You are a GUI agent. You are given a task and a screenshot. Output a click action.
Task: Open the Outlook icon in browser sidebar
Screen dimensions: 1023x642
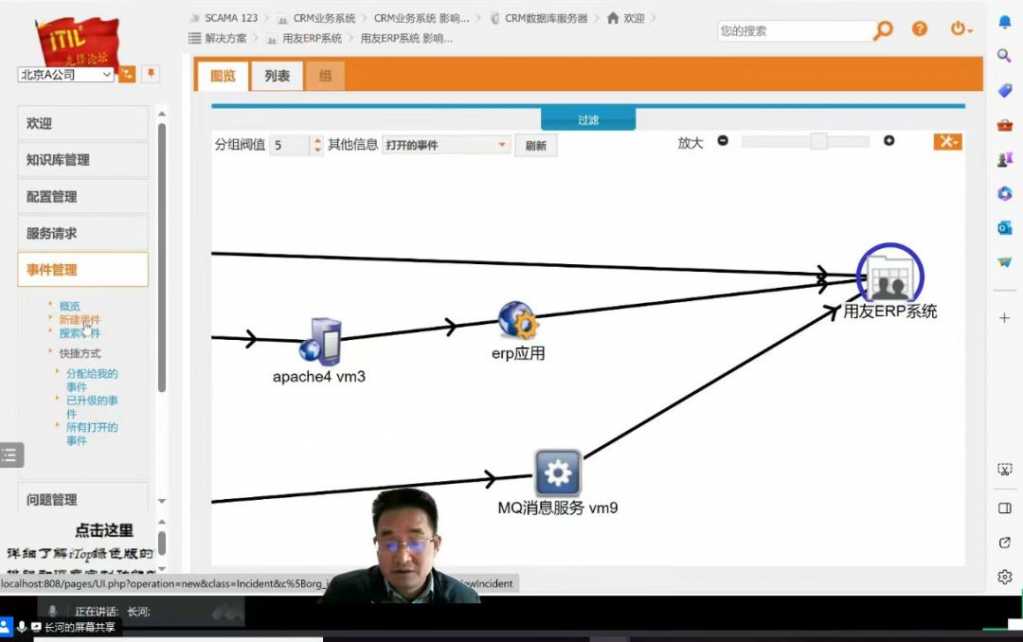pyautogui.click(x=1005, y=227)
